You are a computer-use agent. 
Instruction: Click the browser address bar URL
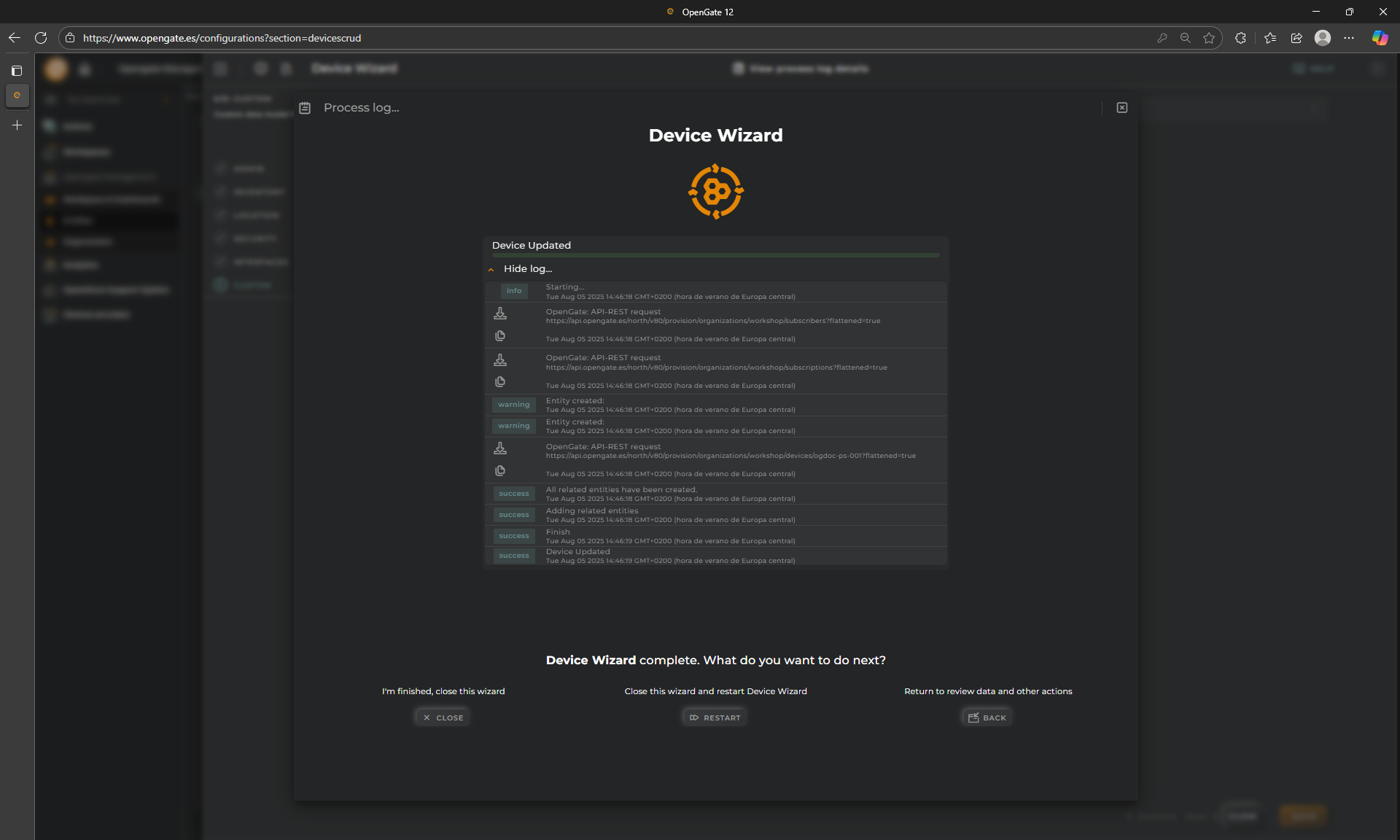tap(222, 38)
